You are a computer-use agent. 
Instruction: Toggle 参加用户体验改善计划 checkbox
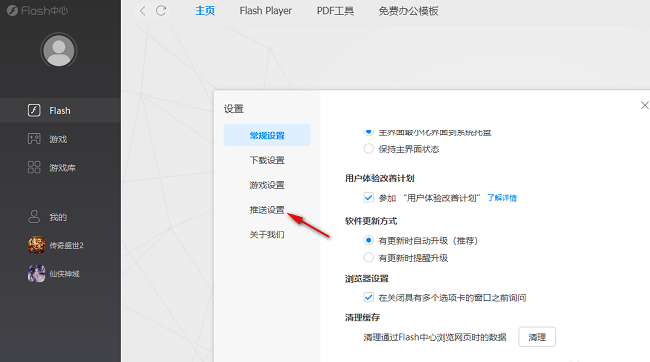[368, 197]
